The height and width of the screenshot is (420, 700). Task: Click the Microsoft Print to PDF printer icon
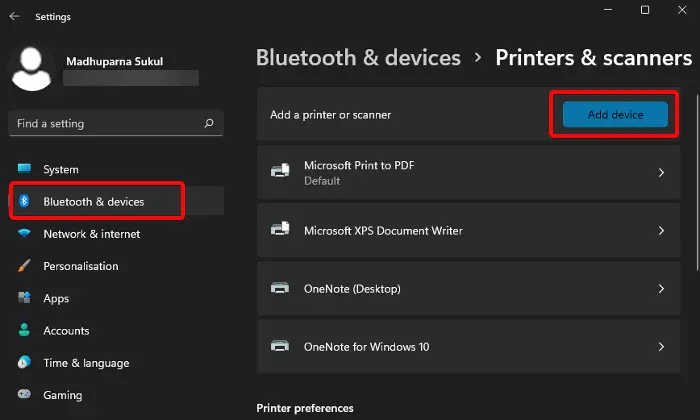(x=281, y=173)
